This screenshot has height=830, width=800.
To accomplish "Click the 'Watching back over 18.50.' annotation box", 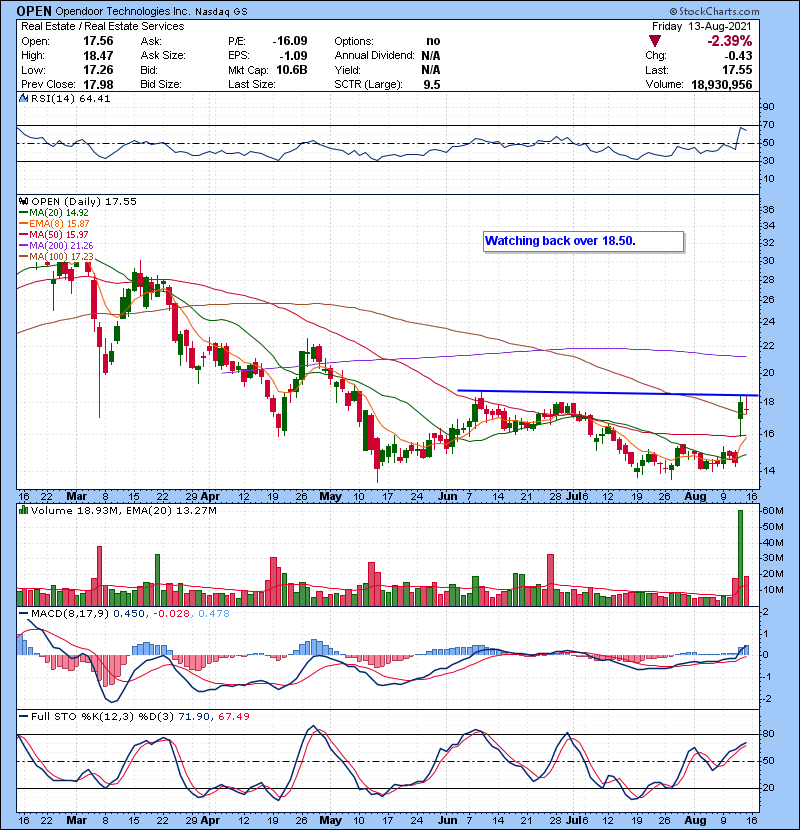I will coord(583,241).
